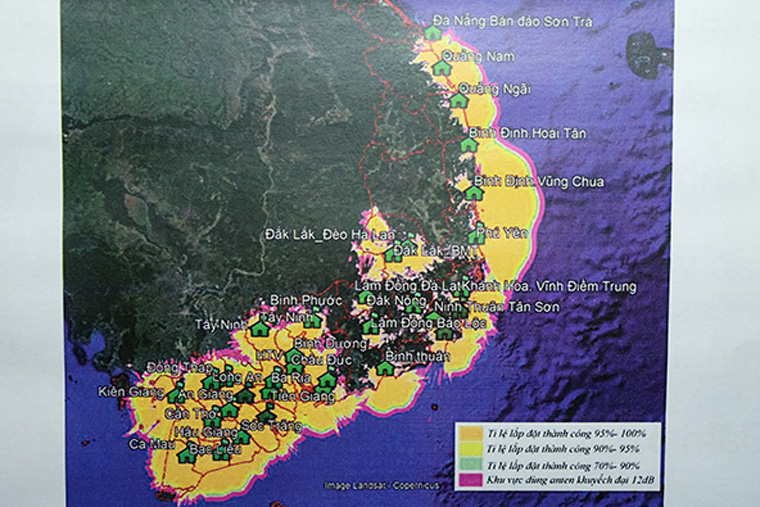This screenshot has width=760, height=507.
Task: Click the Đắk Lắk_Đèo Hà Lan label
Action: coord(316,235)
